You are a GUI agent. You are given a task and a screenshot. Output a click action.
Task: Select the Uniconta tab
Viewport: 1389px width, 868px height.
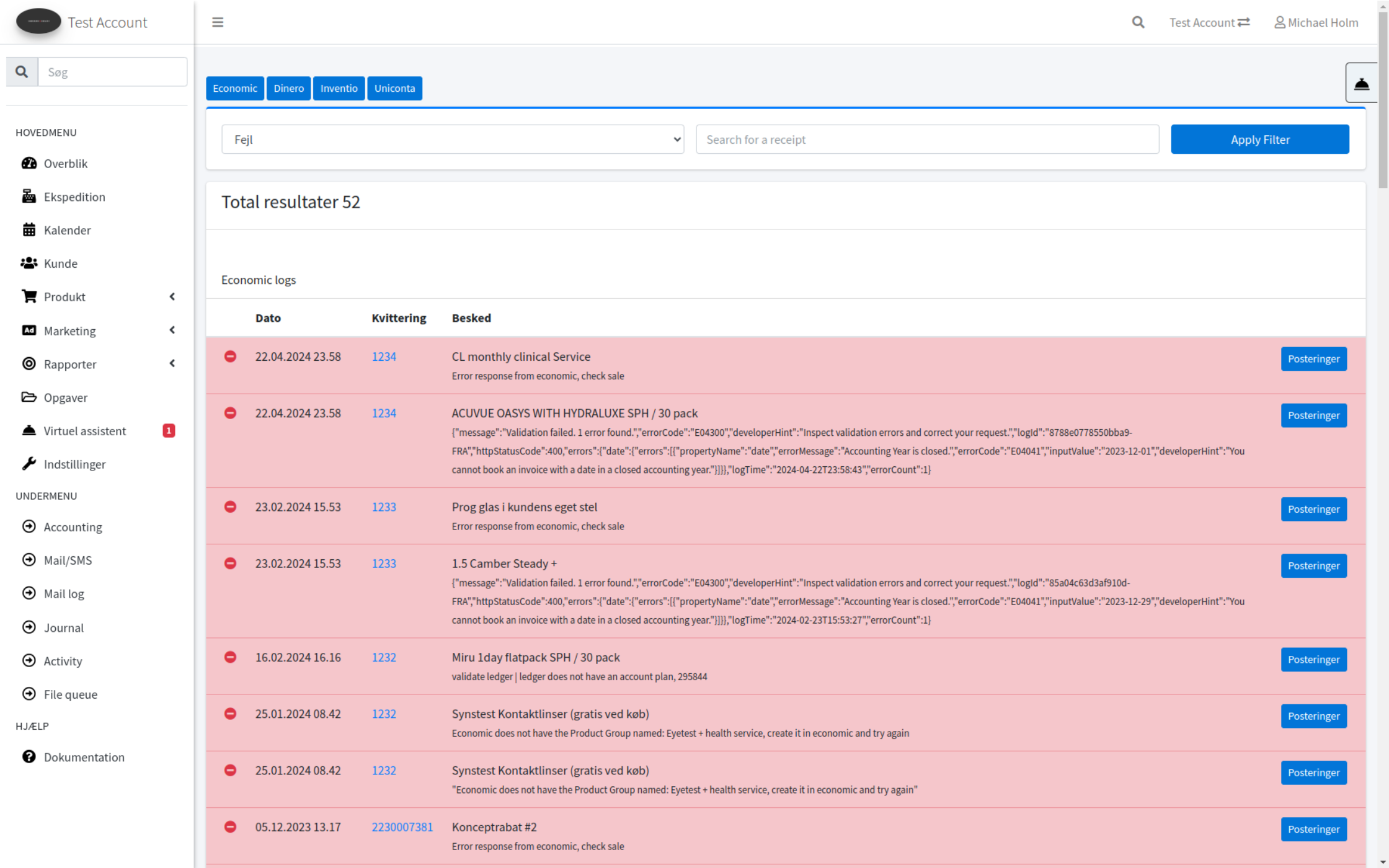[394, 88]
